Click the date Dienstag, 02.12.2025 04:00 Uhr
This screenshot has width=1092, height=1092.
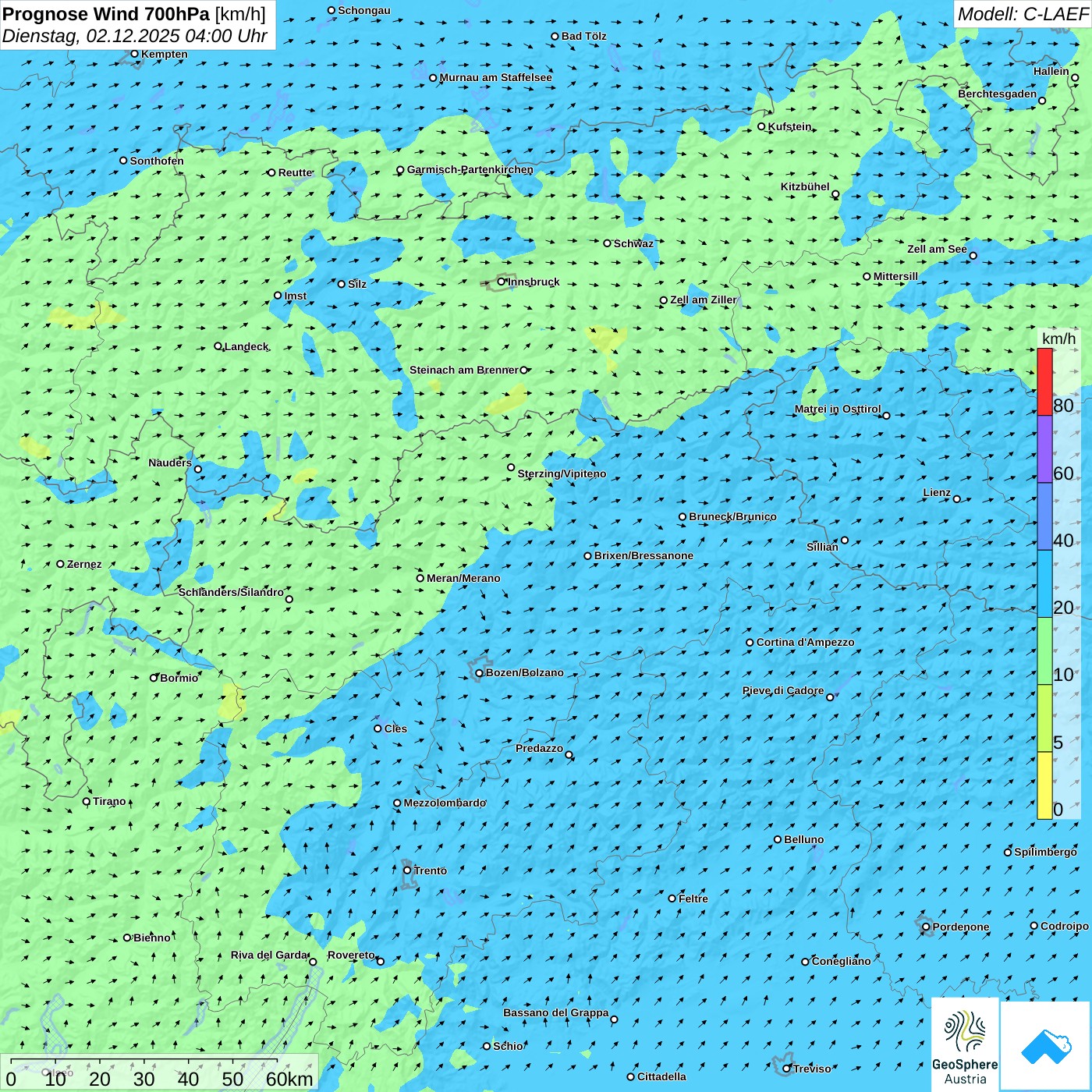(x=135, y=36)
